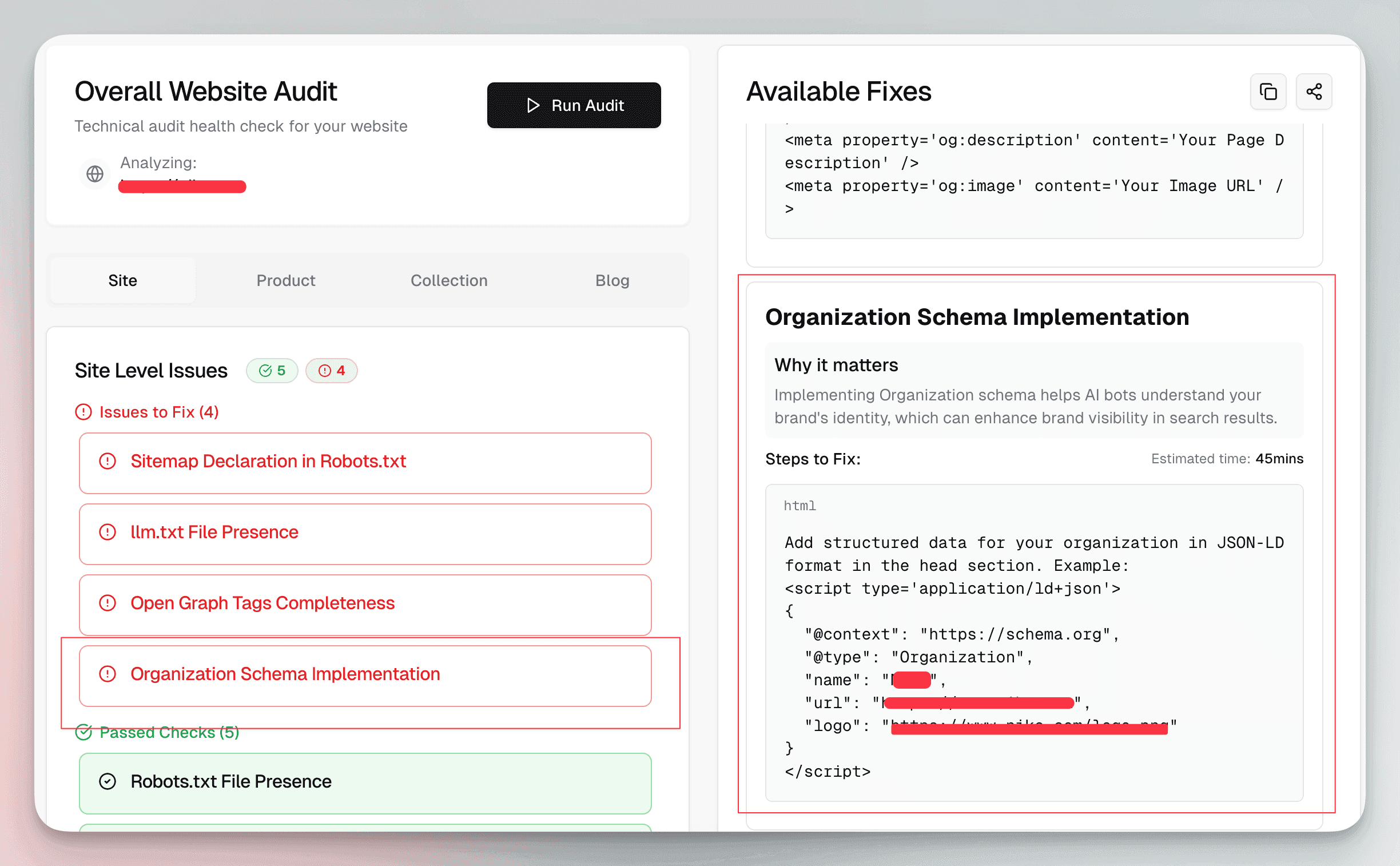
Task: Select Organization Schema Implementation issue in list
Action: click(x=365, y=676)
